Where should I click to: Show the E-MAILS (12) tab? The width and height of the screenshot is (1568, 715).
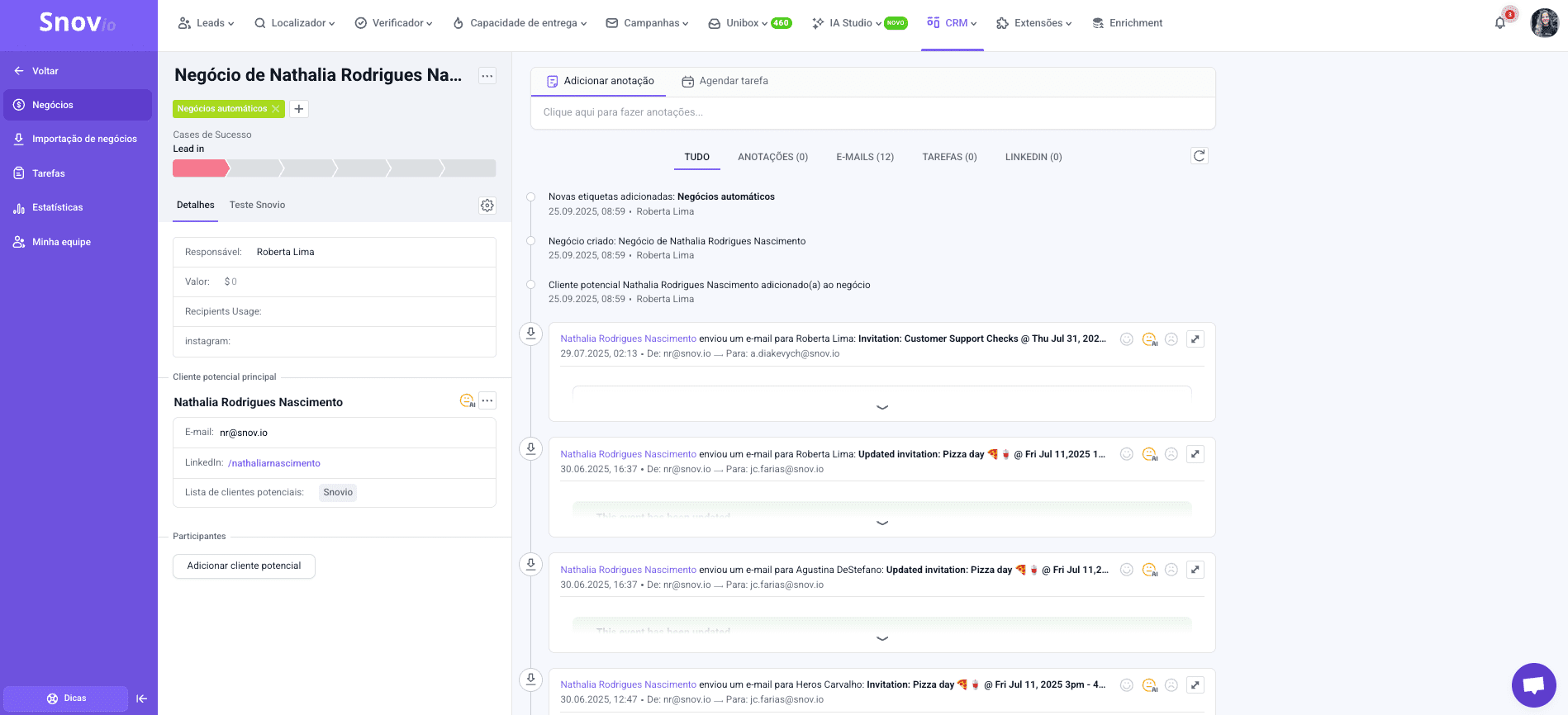[x=865, y=157]
